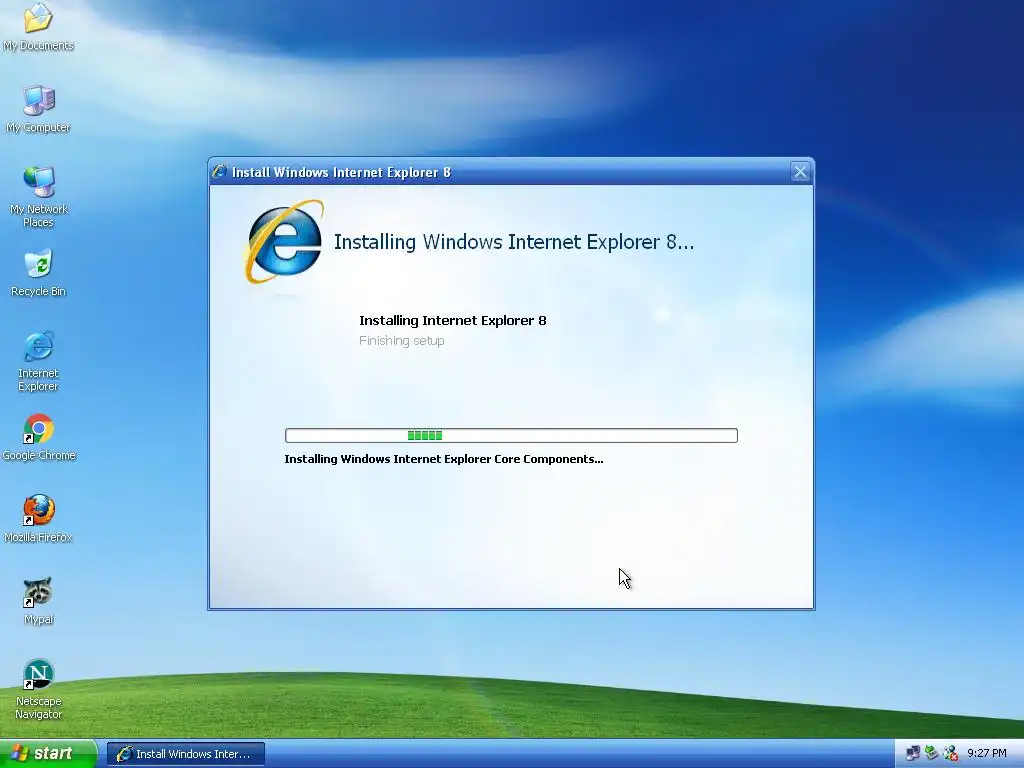
Task: Click the 'Finishing setup' step text
Action: (x=402, y=341)
